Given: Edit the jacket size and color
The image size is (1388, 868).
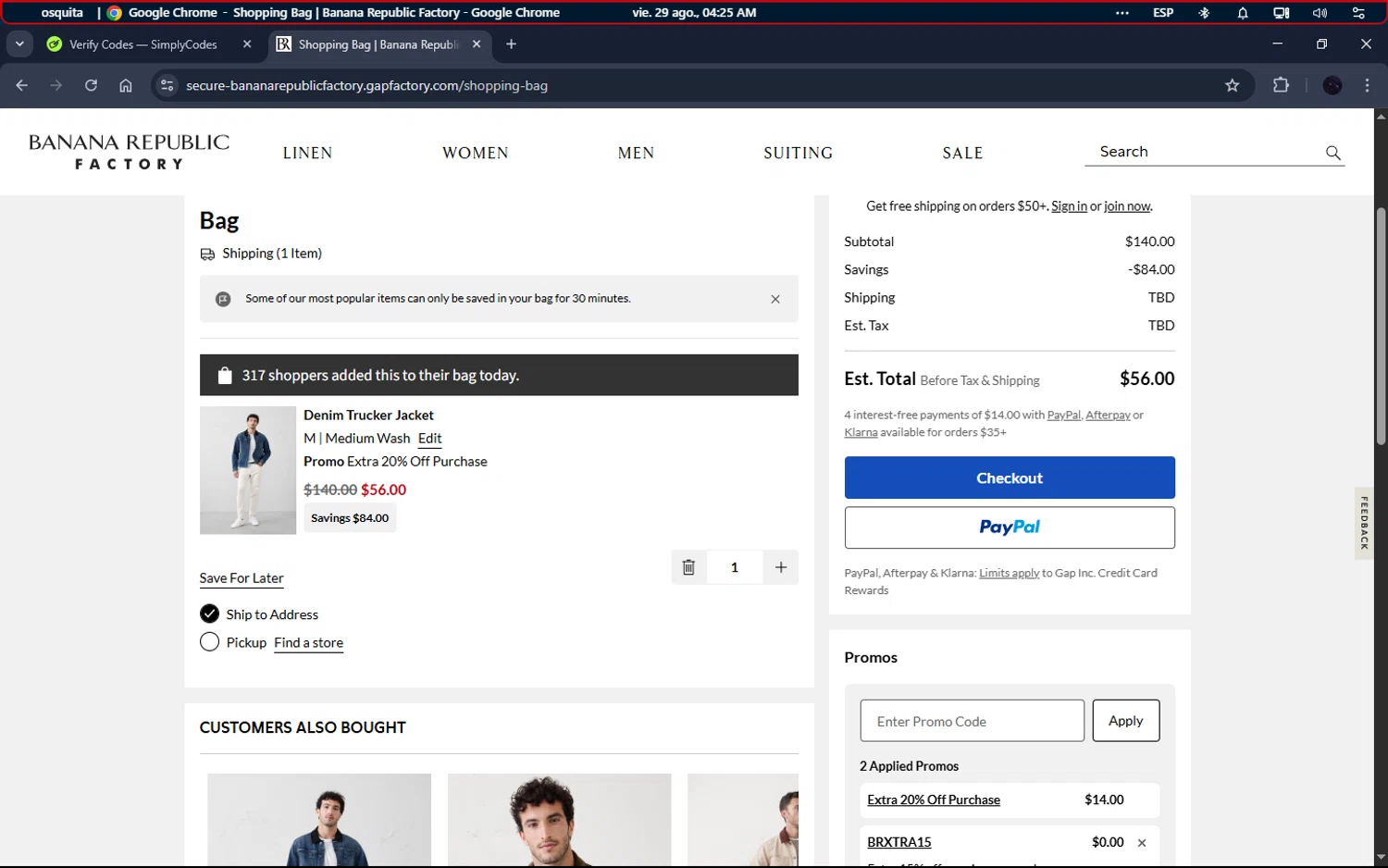Looking at the screenshot, I should point(429,439).
